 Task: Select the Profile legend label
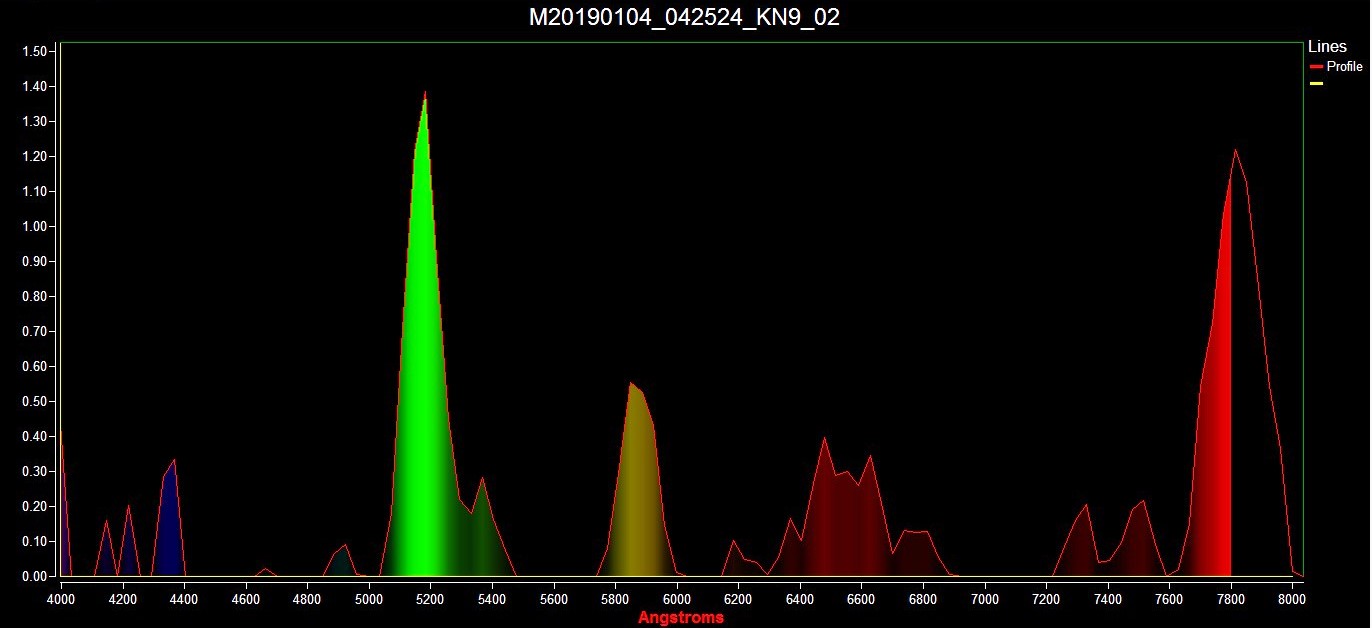pyautogui.click(x=1344, y=67)
